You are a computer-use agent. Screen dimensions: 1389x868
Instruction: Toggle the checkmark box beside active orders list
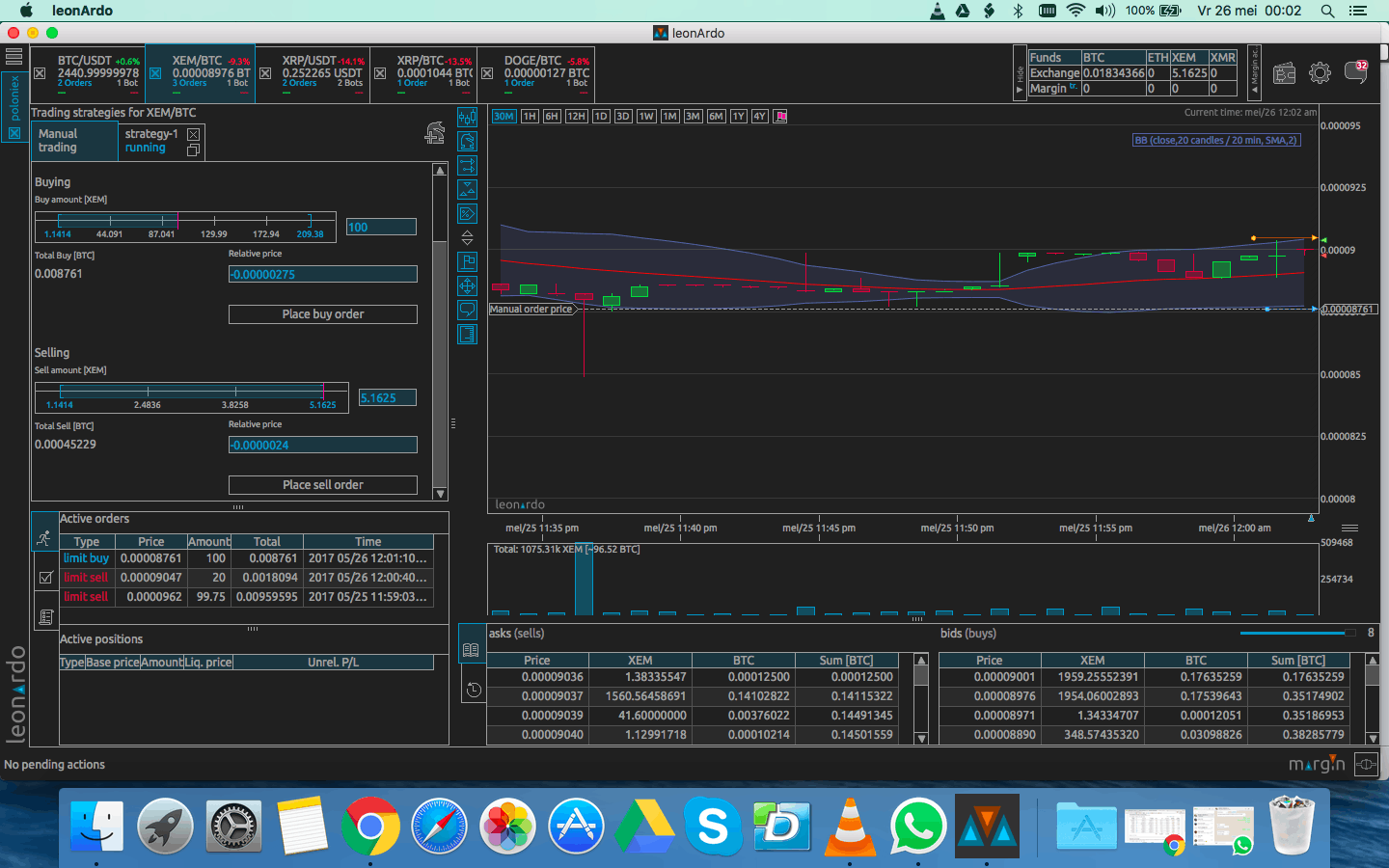click(45, 578)
